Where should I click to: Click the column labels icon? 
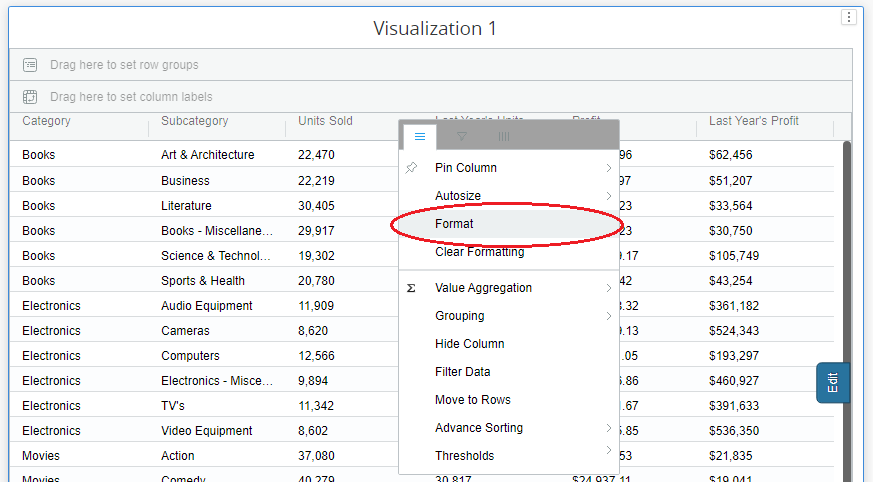pos(30,97)
